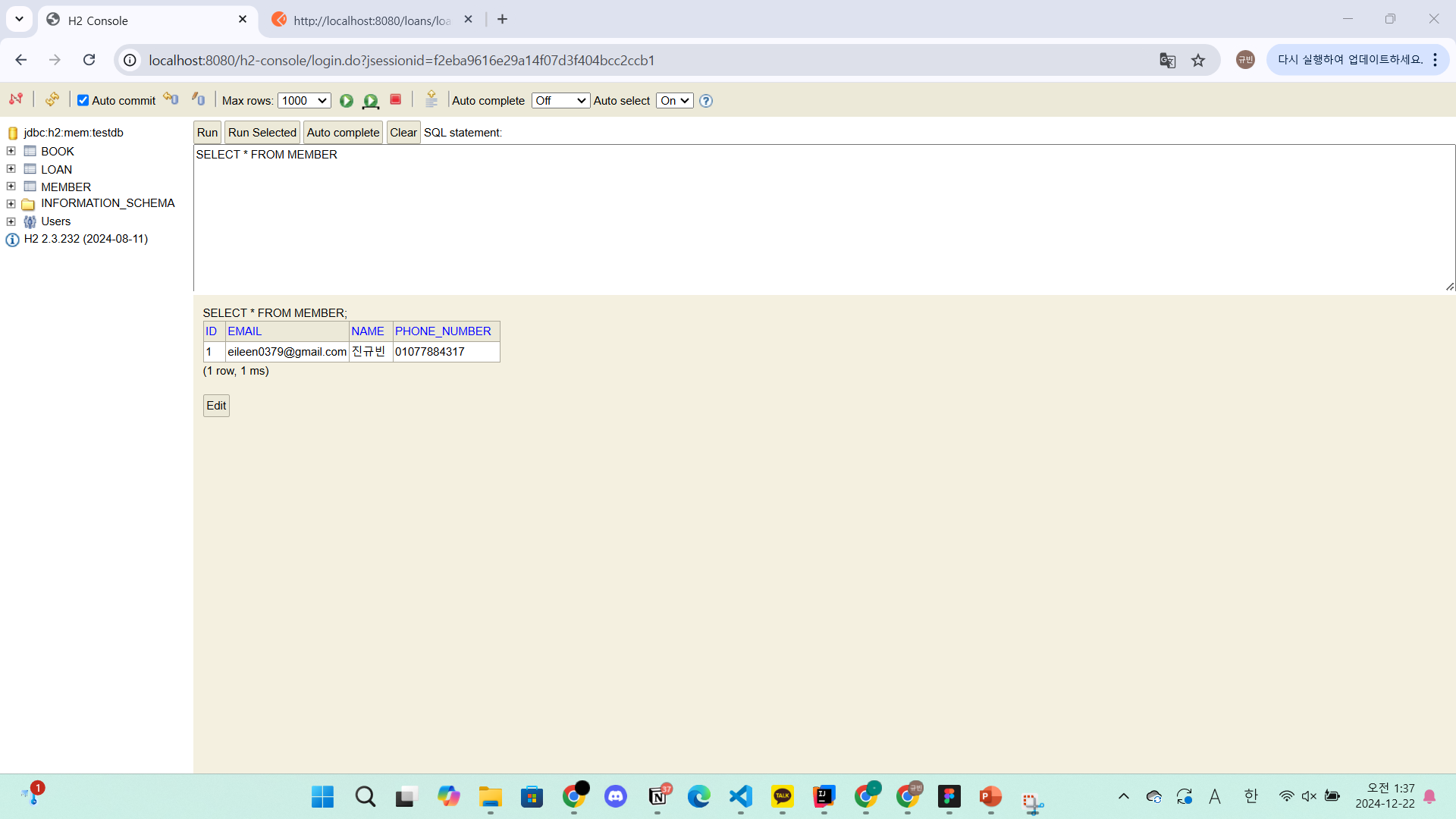1456x819 pixels.
Task: Switch to the localhost loans browser tab
Action: point(372,20)
